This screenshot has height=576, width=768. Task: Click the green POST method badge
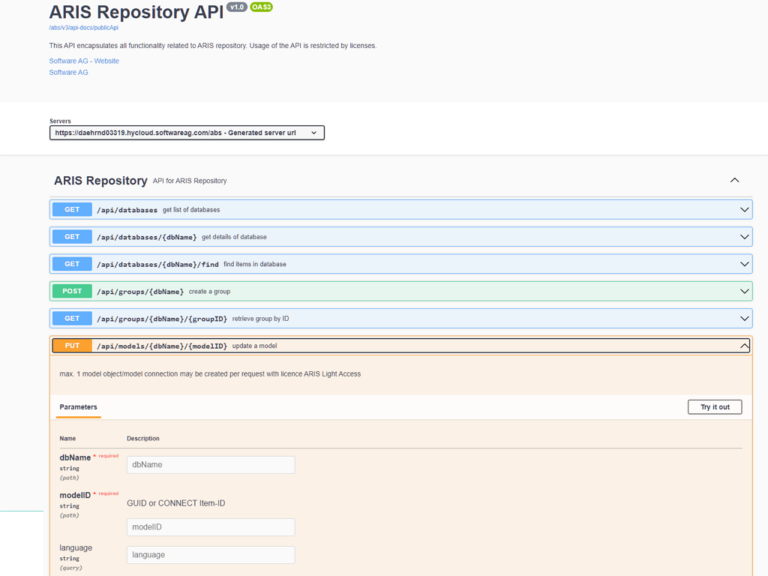[x=72, y=291]
